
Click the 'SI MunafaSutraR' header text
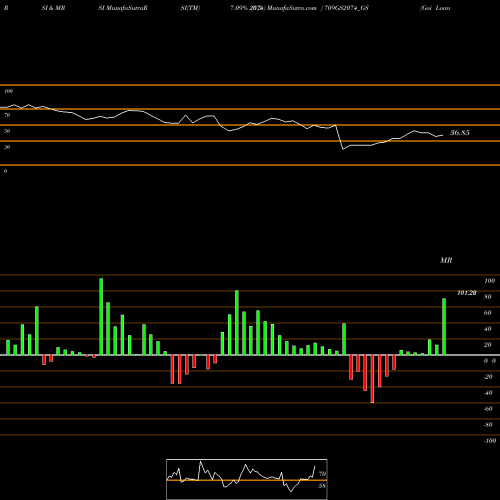(x=123, y=8)
